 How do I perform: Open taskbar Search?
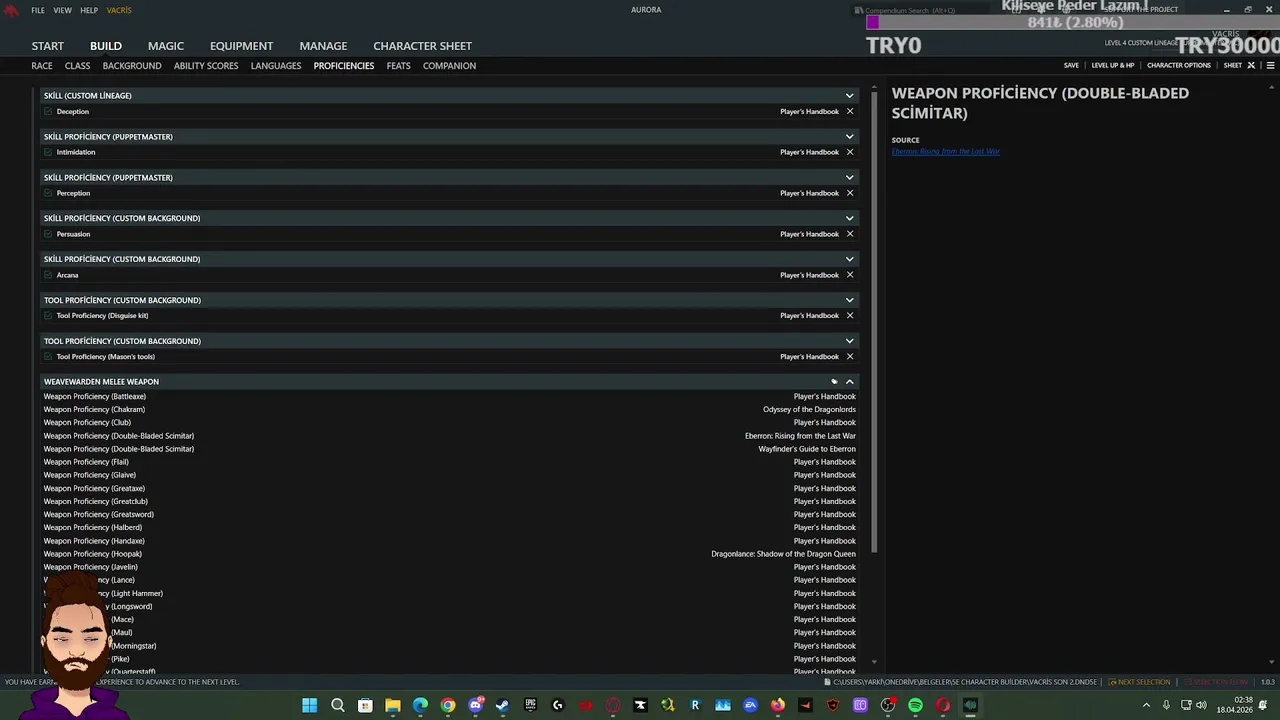pyautogui.click(x=338, y=705)
